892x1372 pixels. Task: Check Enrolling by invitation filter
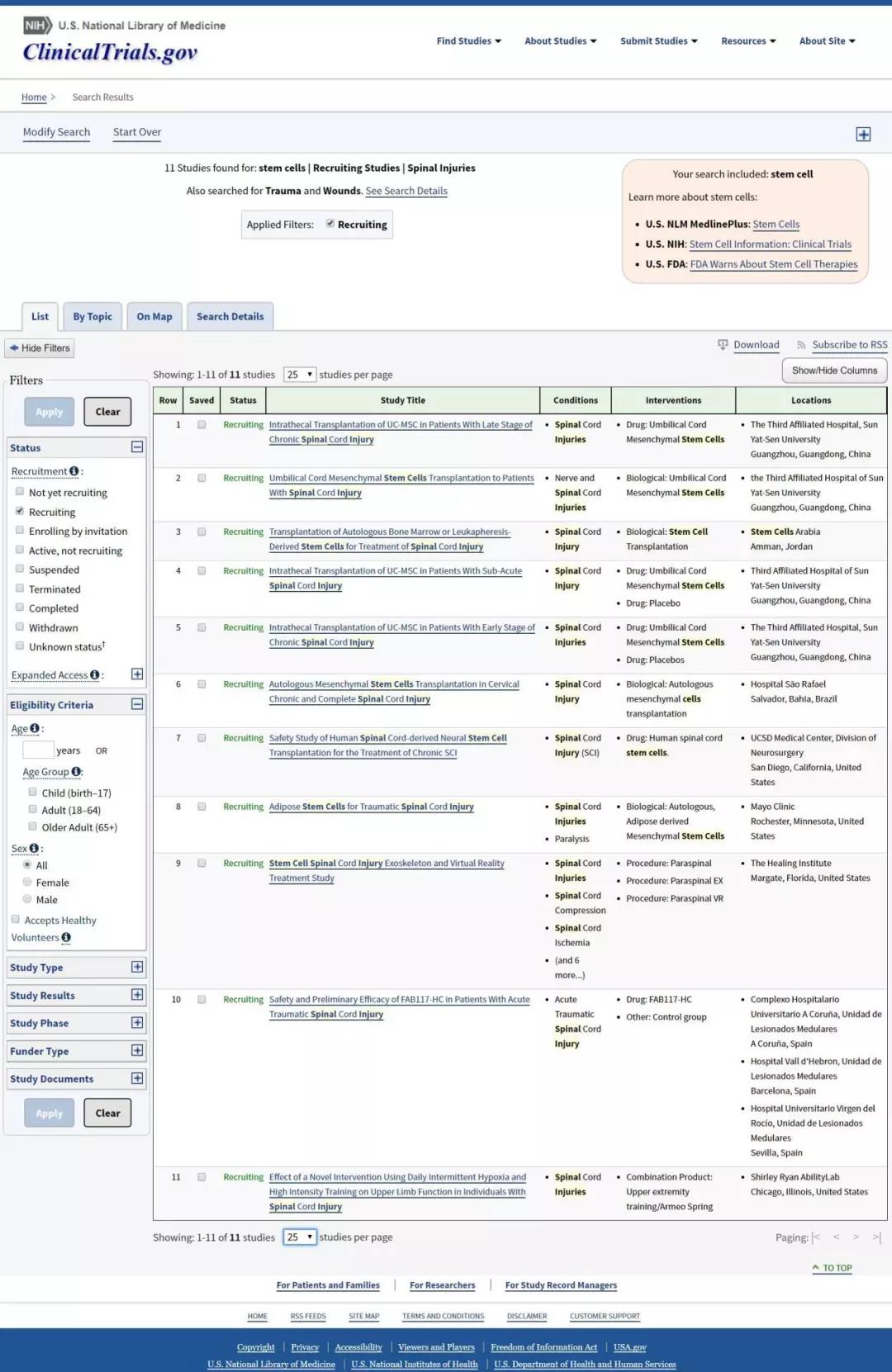coord(20,530)
